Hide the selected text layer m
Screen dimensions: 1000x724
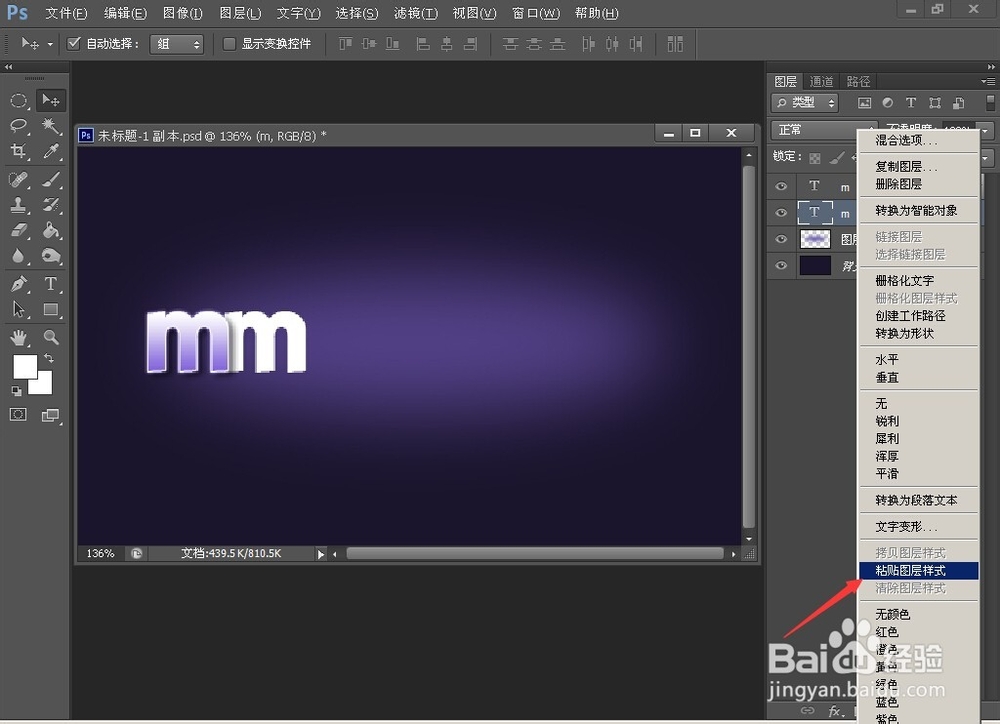(x=781, y=213)
